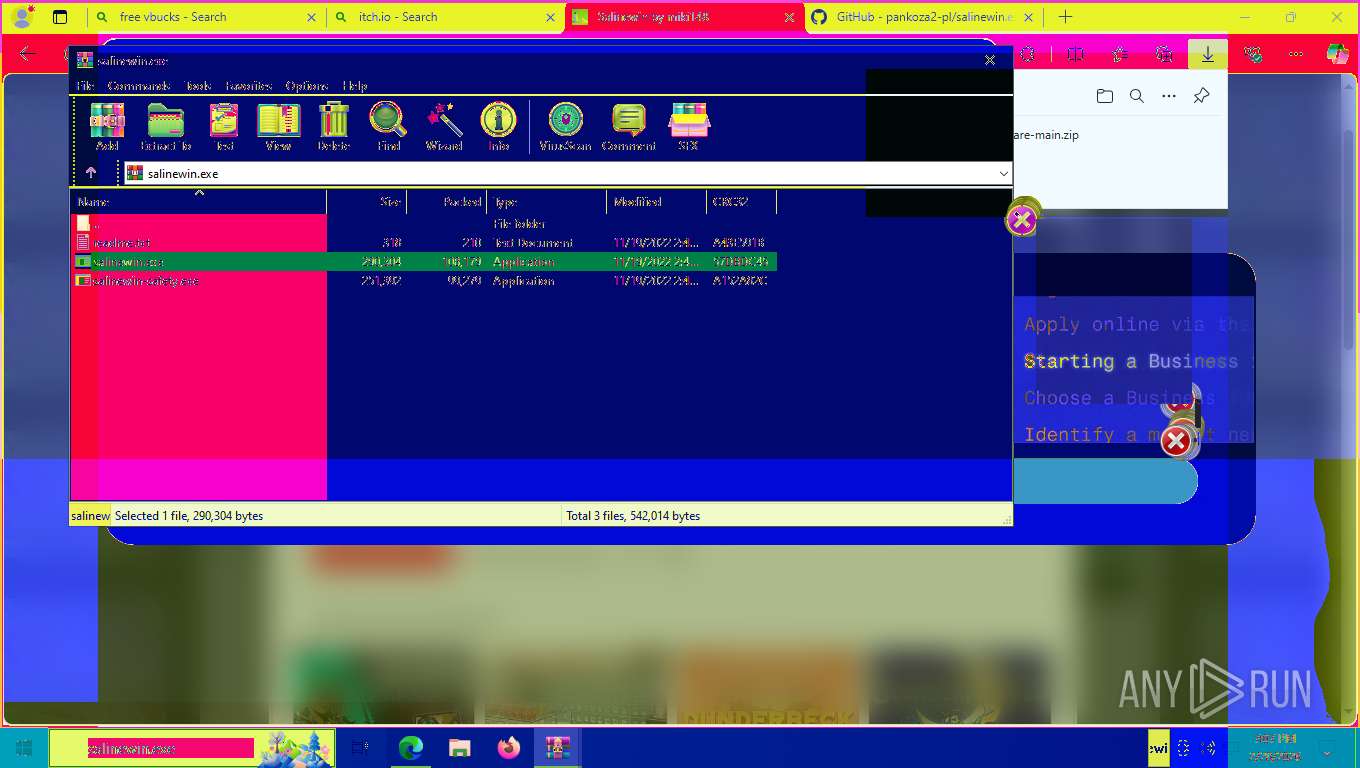
Task: Open the Help menu in WinRAR
Action: tap(355, 86)
